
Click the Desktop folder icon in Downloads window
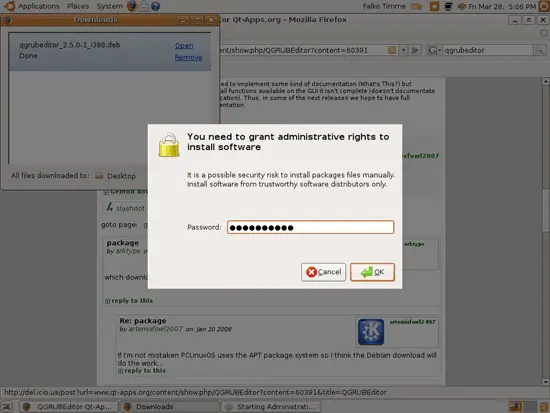coord(99,175)
